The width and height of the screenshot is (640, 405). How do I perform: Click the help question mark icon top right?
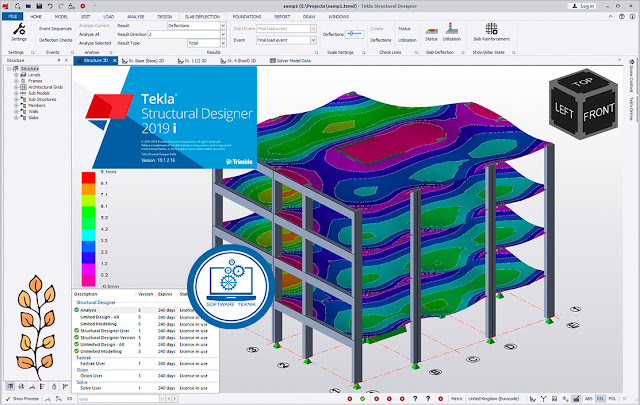(x=621, y=17)
